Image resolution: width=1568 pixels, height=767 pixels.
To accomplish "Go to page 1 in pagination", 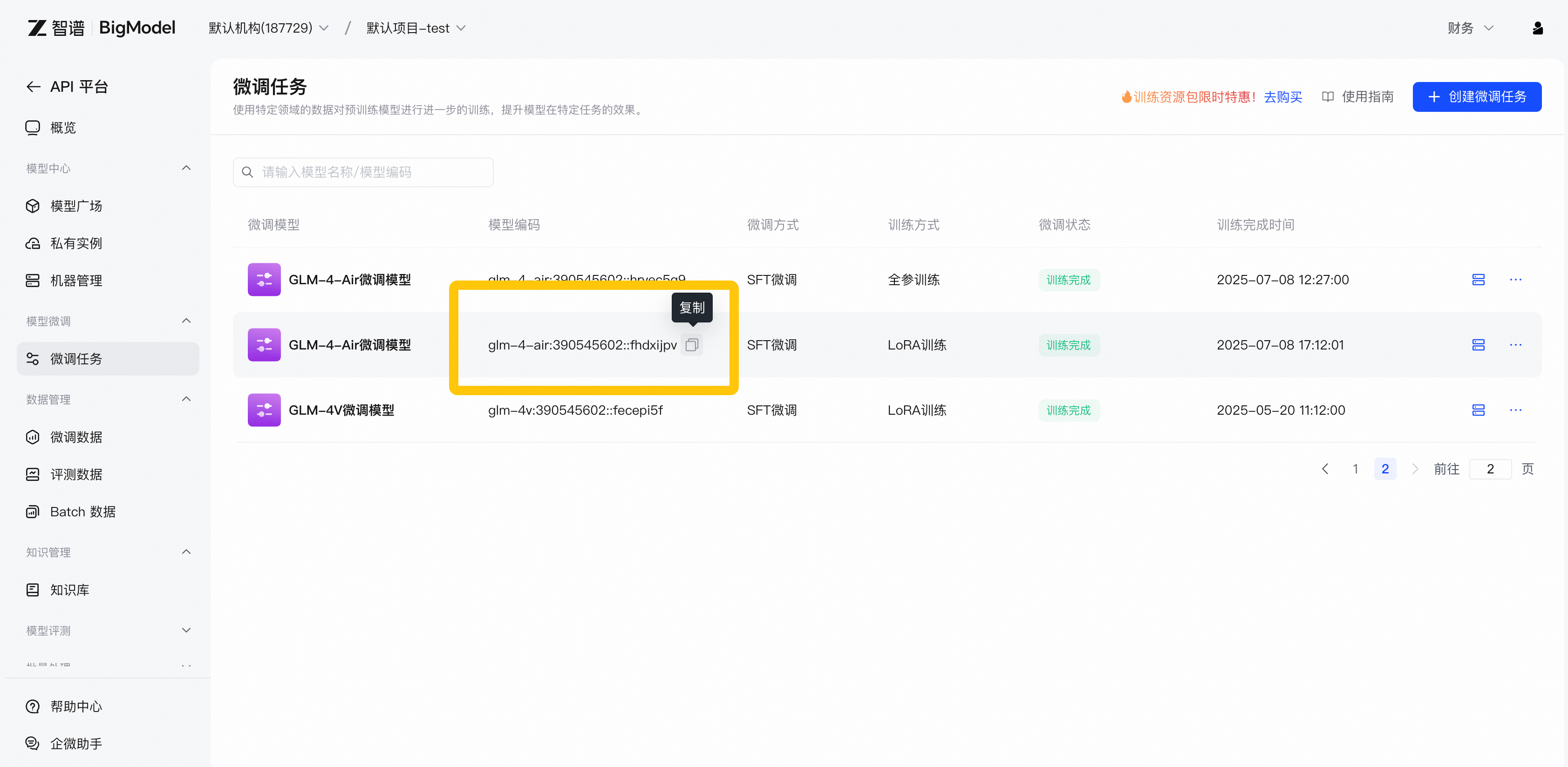I will point(1355,469).
